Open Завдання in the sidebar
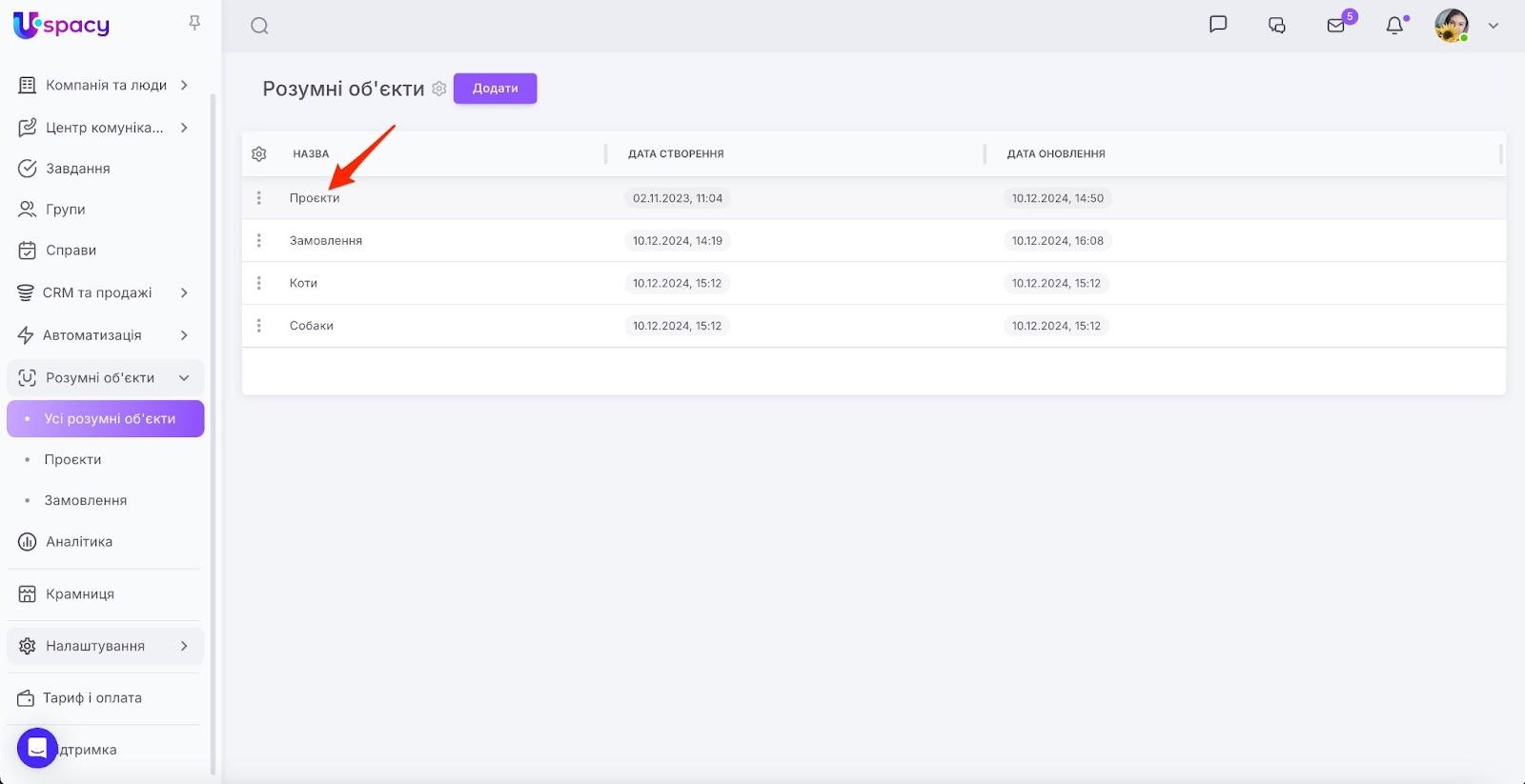This screenshot has height=784, width=1525. 78,169
